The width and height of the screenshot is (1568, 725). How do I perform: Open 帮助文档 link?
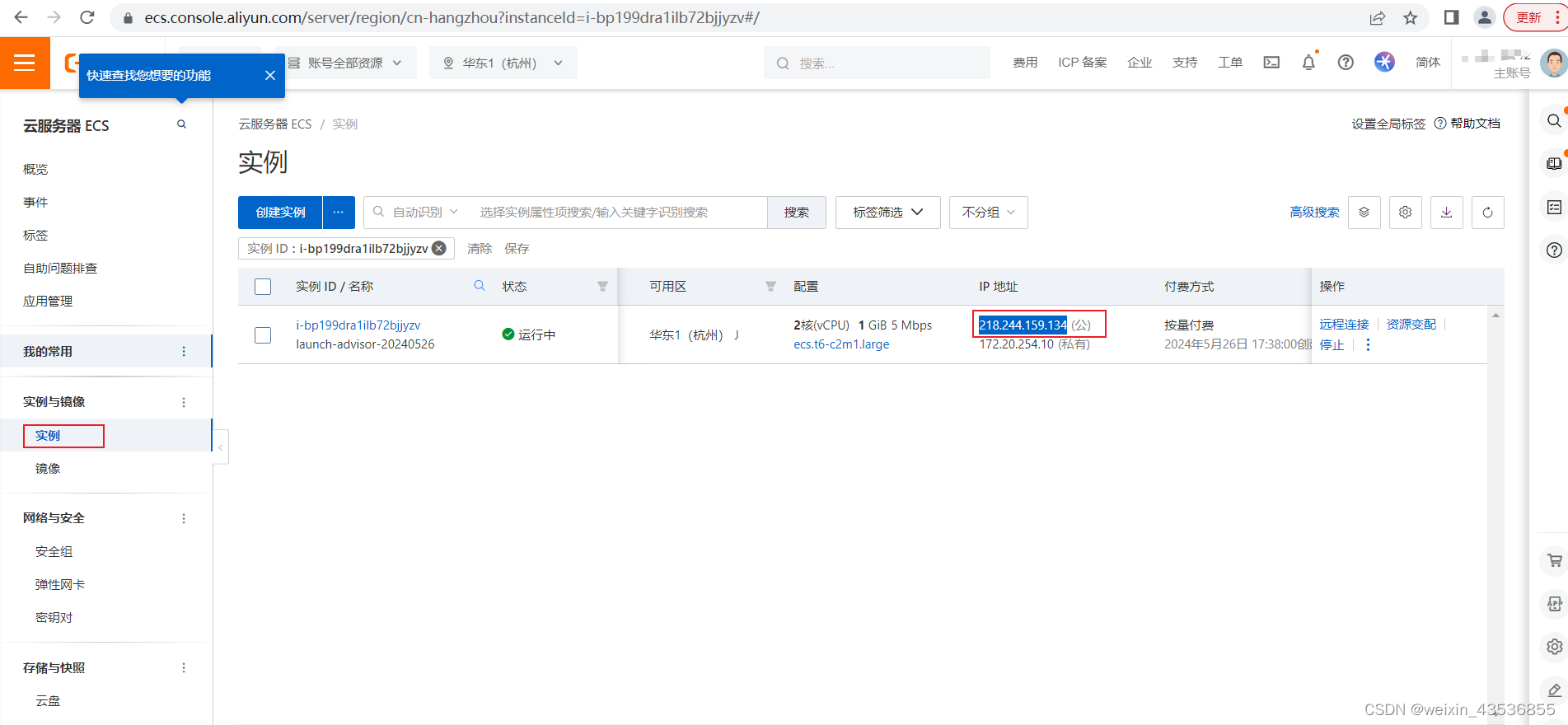pyautogui.click(x=1467, y=124)
